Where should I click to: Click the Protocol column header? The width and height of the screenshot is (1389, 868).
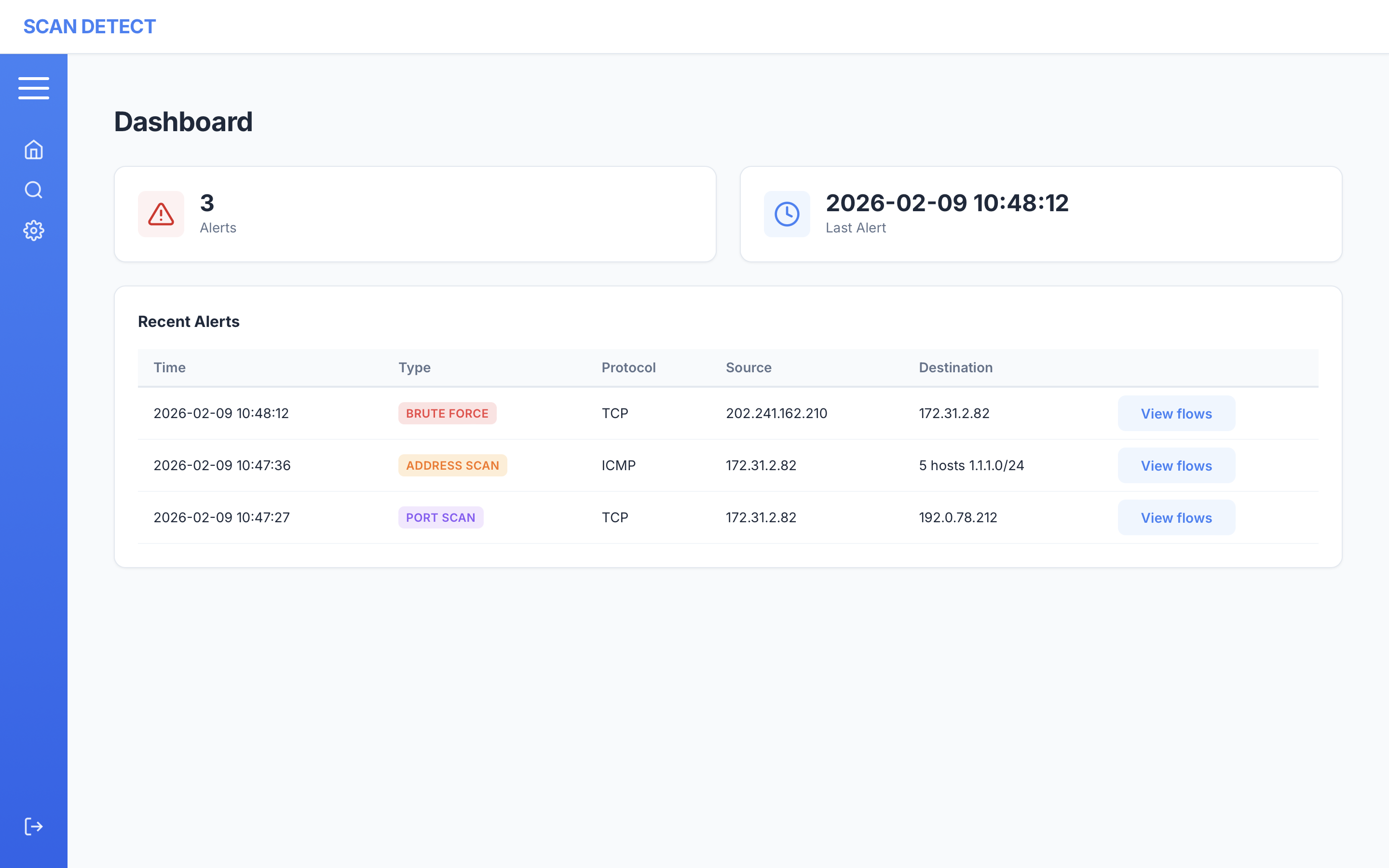[x=628, y=367]
